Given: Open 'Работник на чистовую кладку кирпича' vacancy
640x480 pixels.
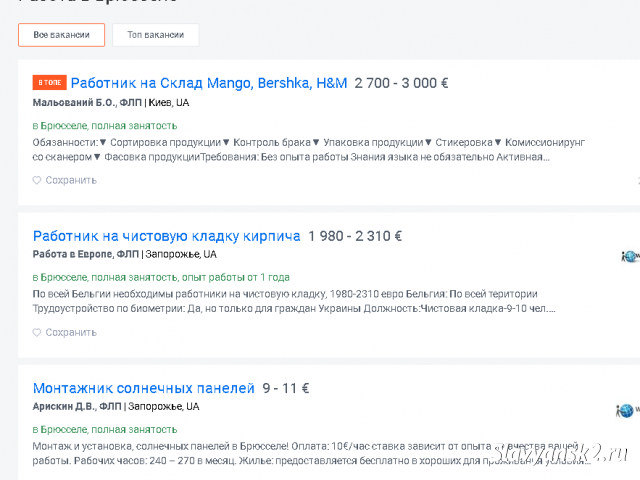Looking at the screenshot, I should click(167, 236).
